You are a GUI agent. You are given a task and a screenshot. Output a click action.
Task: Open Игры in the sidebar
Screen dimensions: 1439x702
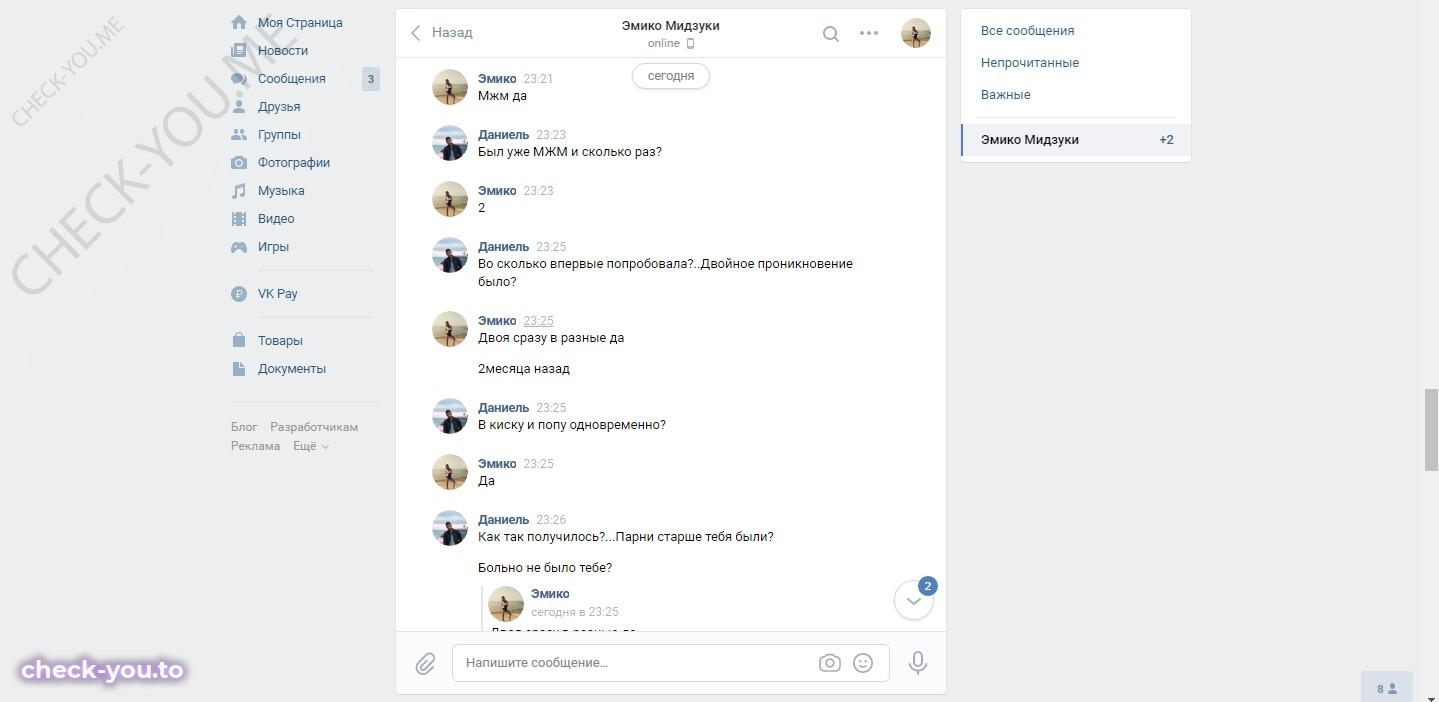tap(273, 246)
